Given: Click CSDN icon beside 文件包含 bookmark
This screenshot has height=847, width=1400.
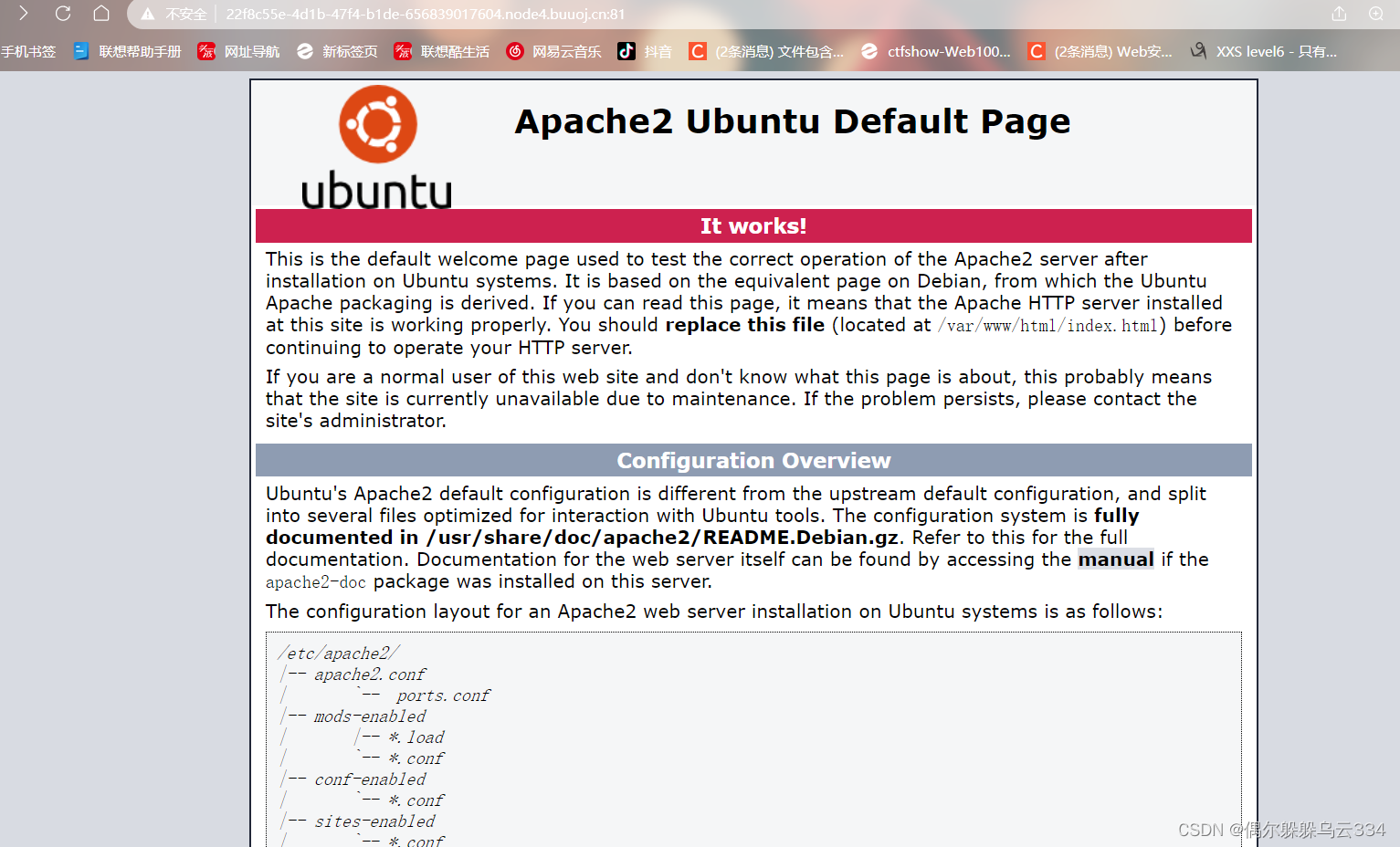Looking at the screenshot, I should [x=698, y=51].
